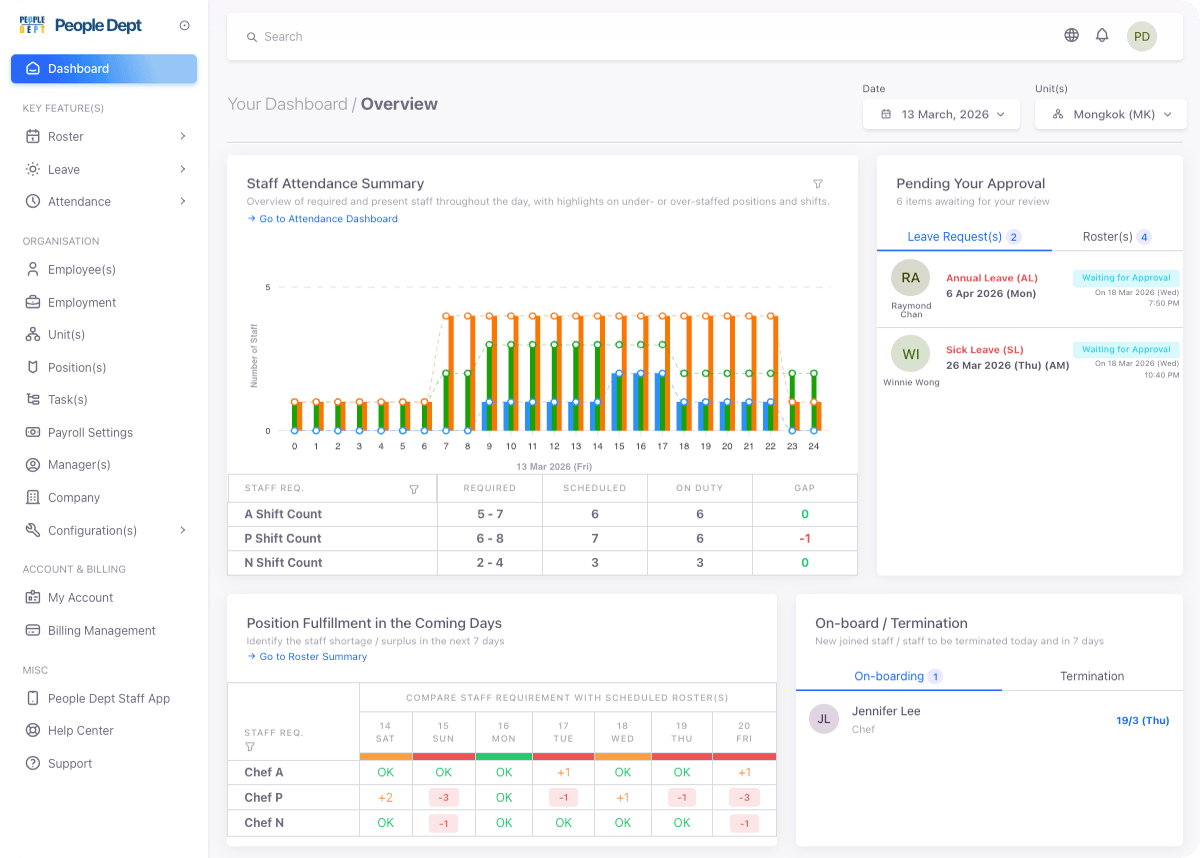1200x858 pixels.
Task: Click the globe language icon
Action: [x=1071, y=36]
